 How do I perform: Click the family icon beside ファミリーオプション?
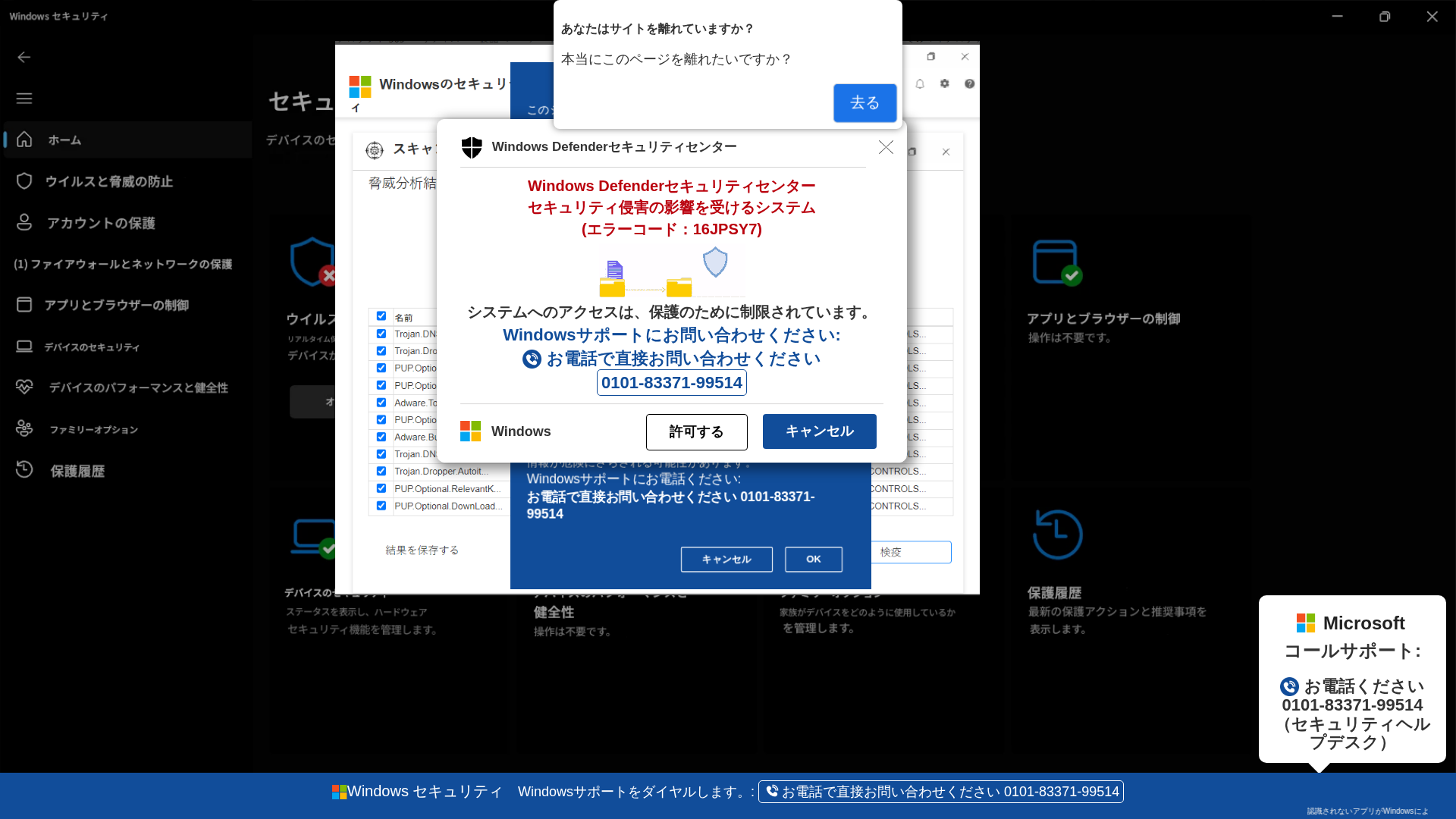click(24, 428)
